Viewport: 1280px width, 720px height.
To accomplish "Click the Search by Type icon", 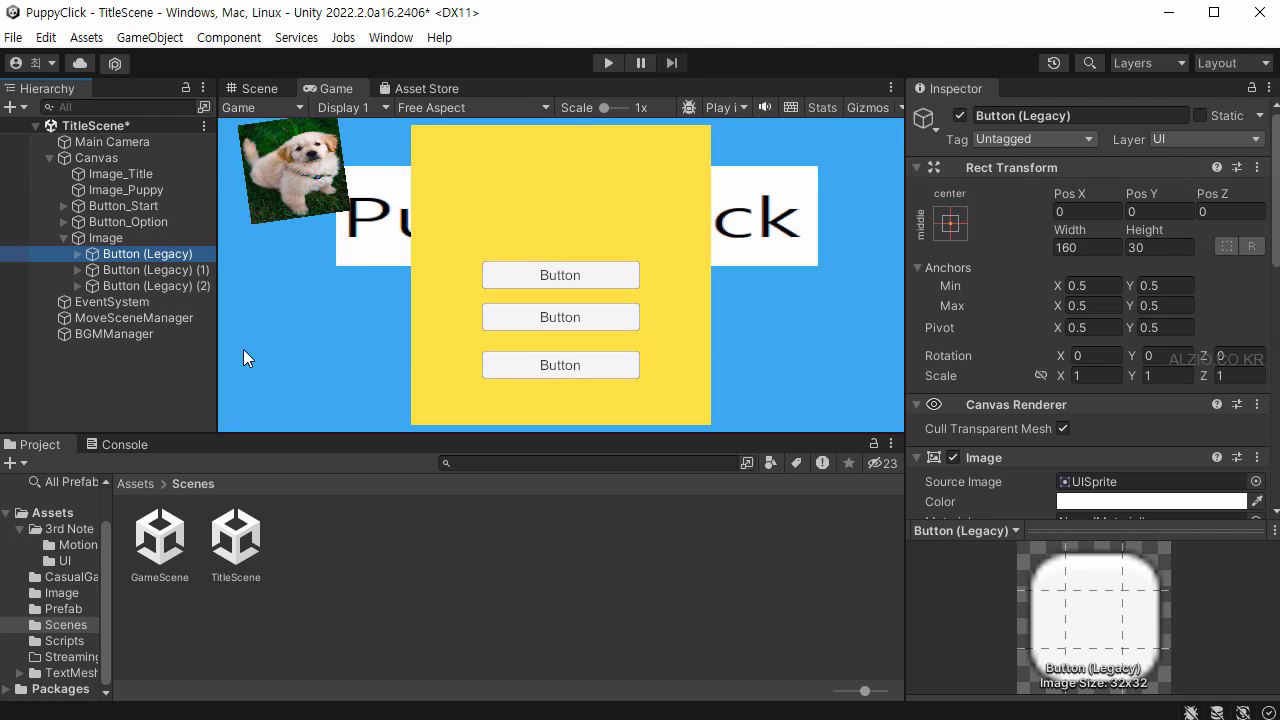I will pos(771,463).
